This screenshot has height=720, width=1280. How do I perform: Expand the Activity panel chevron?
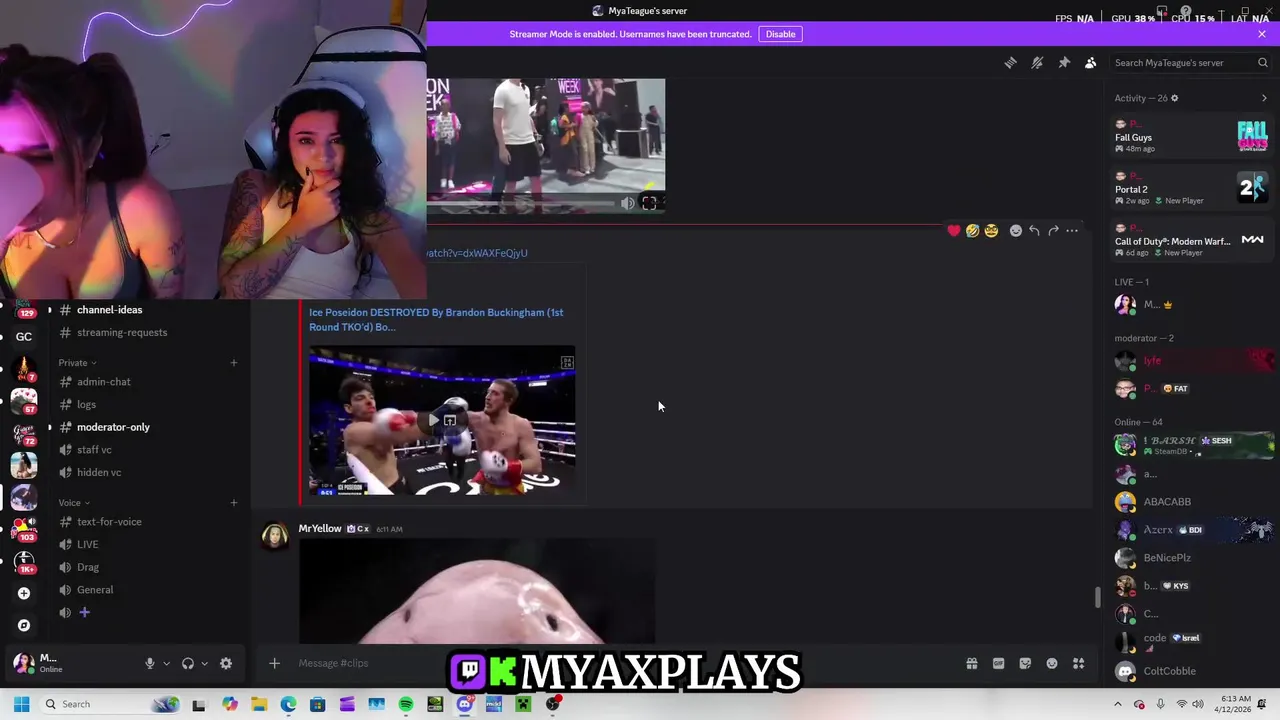click(x=1264, y=98)
